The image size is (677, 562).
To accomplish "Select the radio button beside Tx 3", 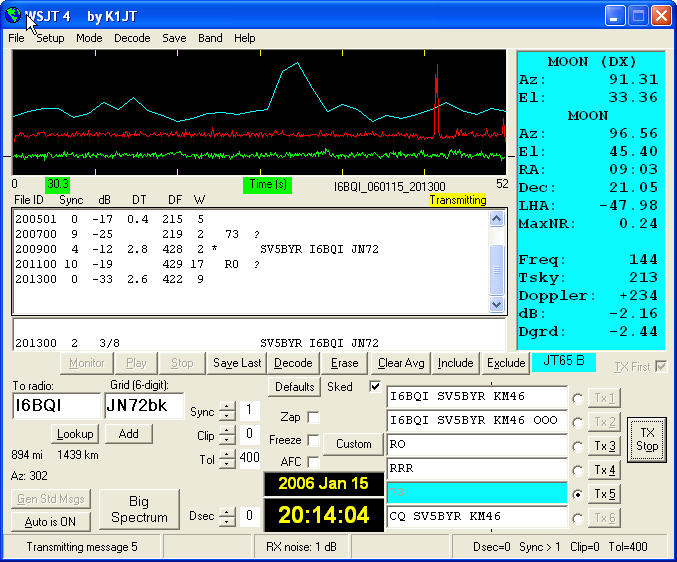I will coord(578,445).
